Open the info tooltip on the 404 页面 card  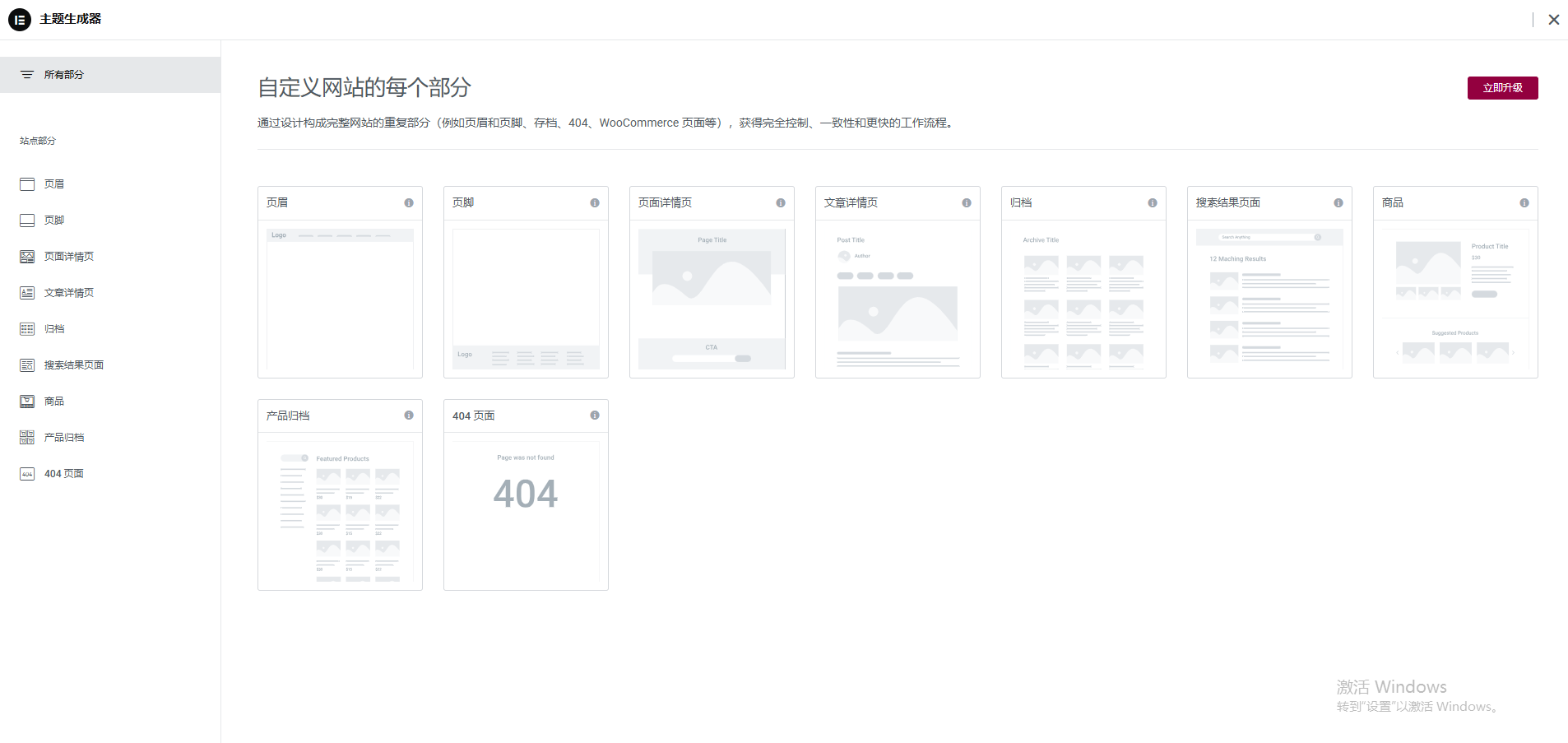point(594,416)
